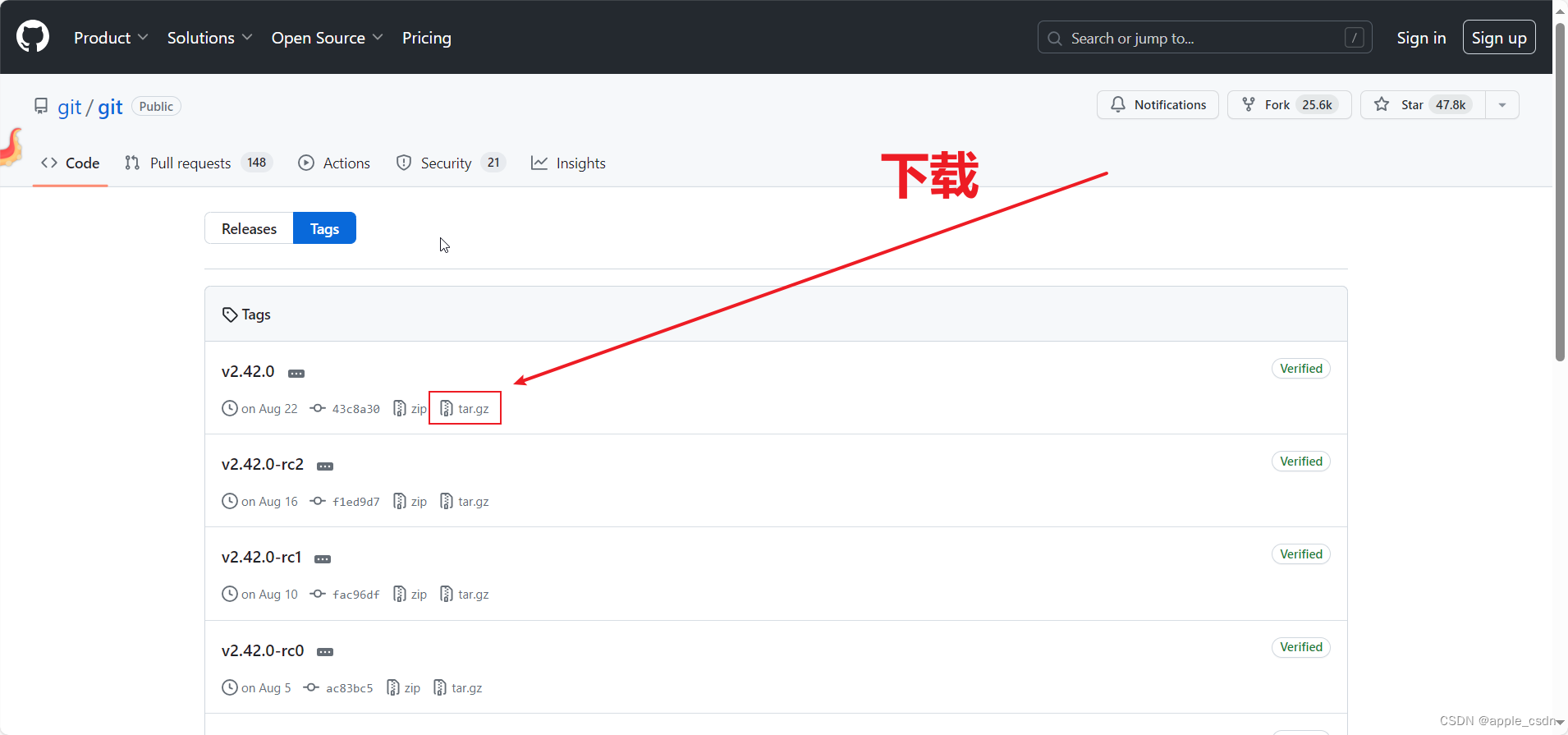Screen dimensions: 1568x735
Task: Click the 'on Aug 10' date text
Action: (x=269, y=594)
